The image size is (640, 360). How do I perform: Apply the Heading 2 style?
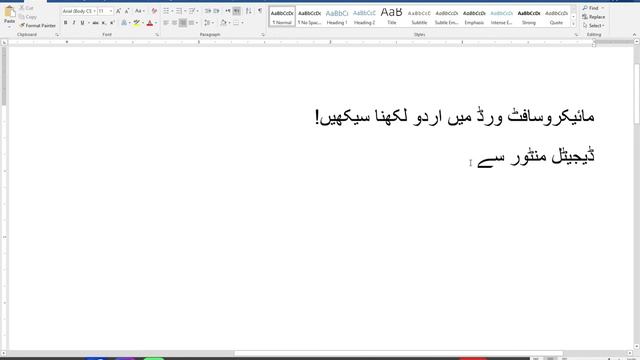pyautogui.click(x=364, y=17)
